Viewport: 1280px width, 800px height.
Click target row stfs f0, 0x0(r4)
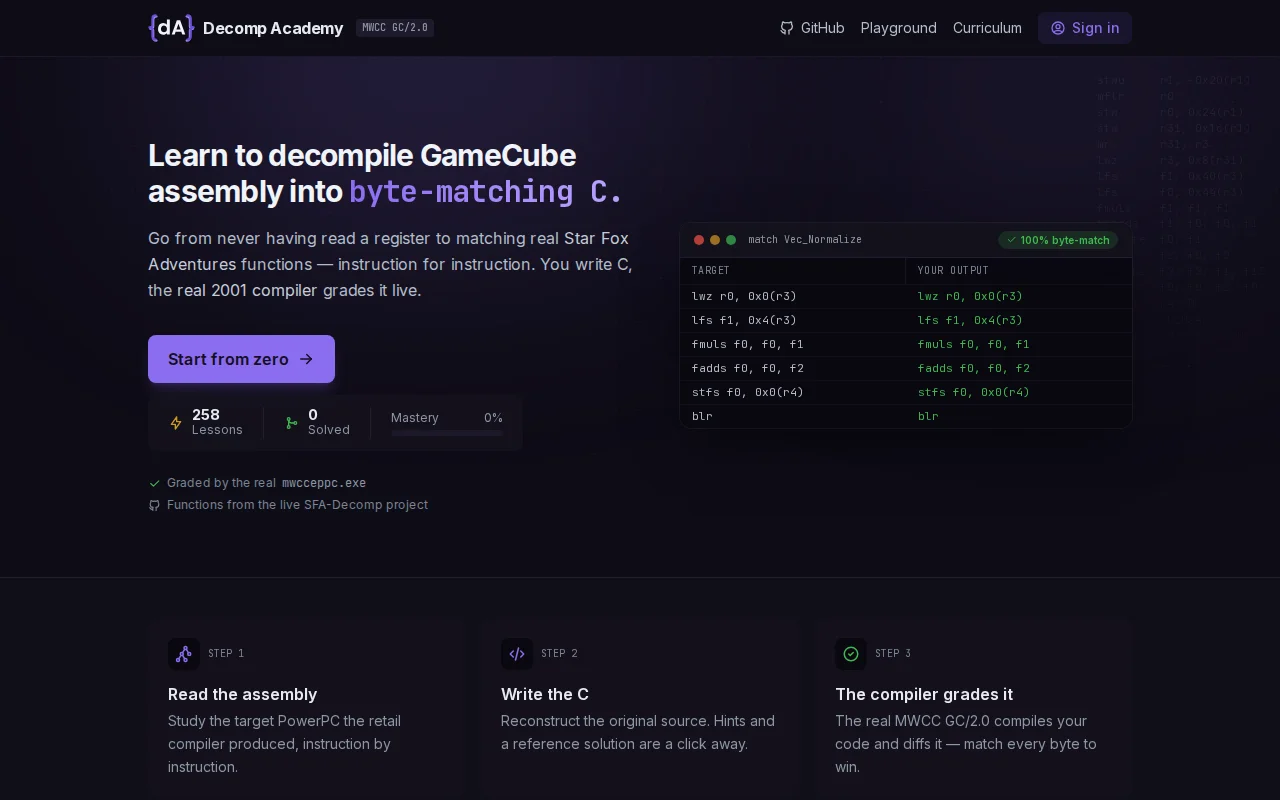pyautogui.click(x=748, y=392)
